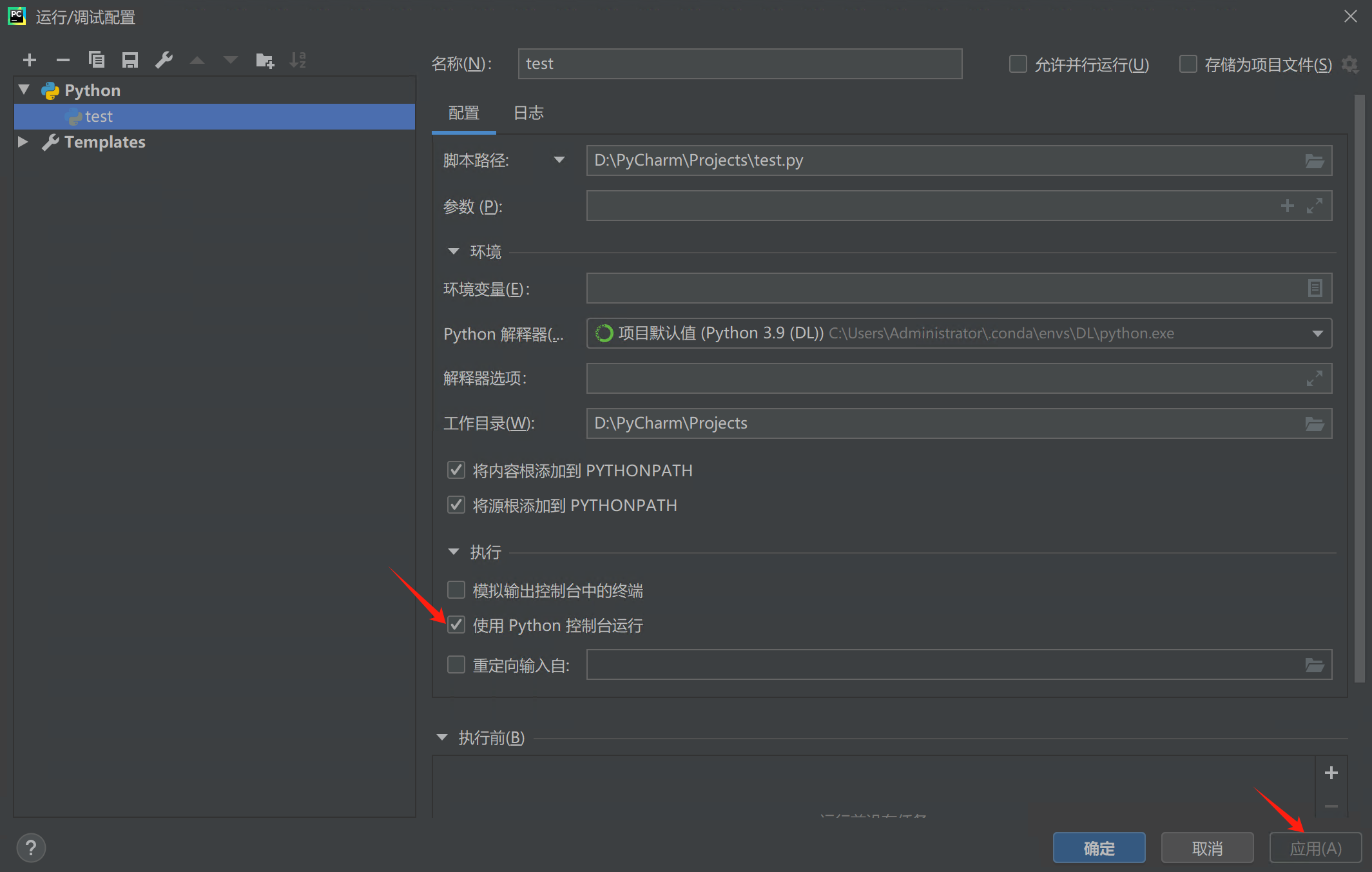The height and width of the screenshot is (872, 1372).
Task: Sort configurations alphabetically
Action: pyautogui.click(x=298, y=59)
